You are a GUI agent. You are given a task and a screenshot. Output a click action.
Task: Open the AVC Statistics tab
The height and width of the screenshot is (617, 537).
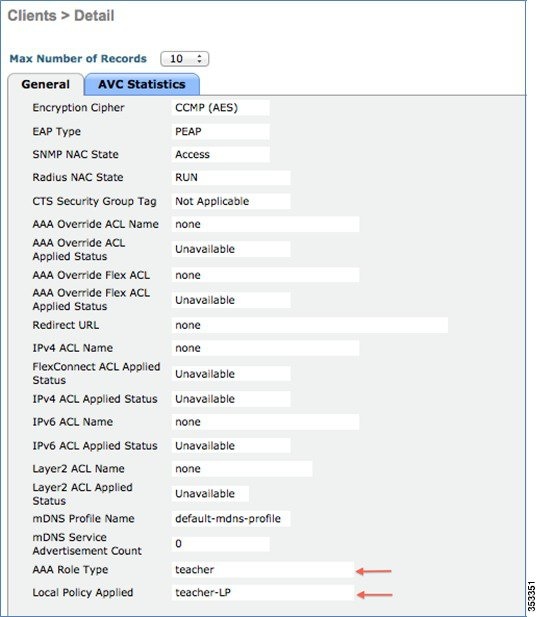pos(142,84)
